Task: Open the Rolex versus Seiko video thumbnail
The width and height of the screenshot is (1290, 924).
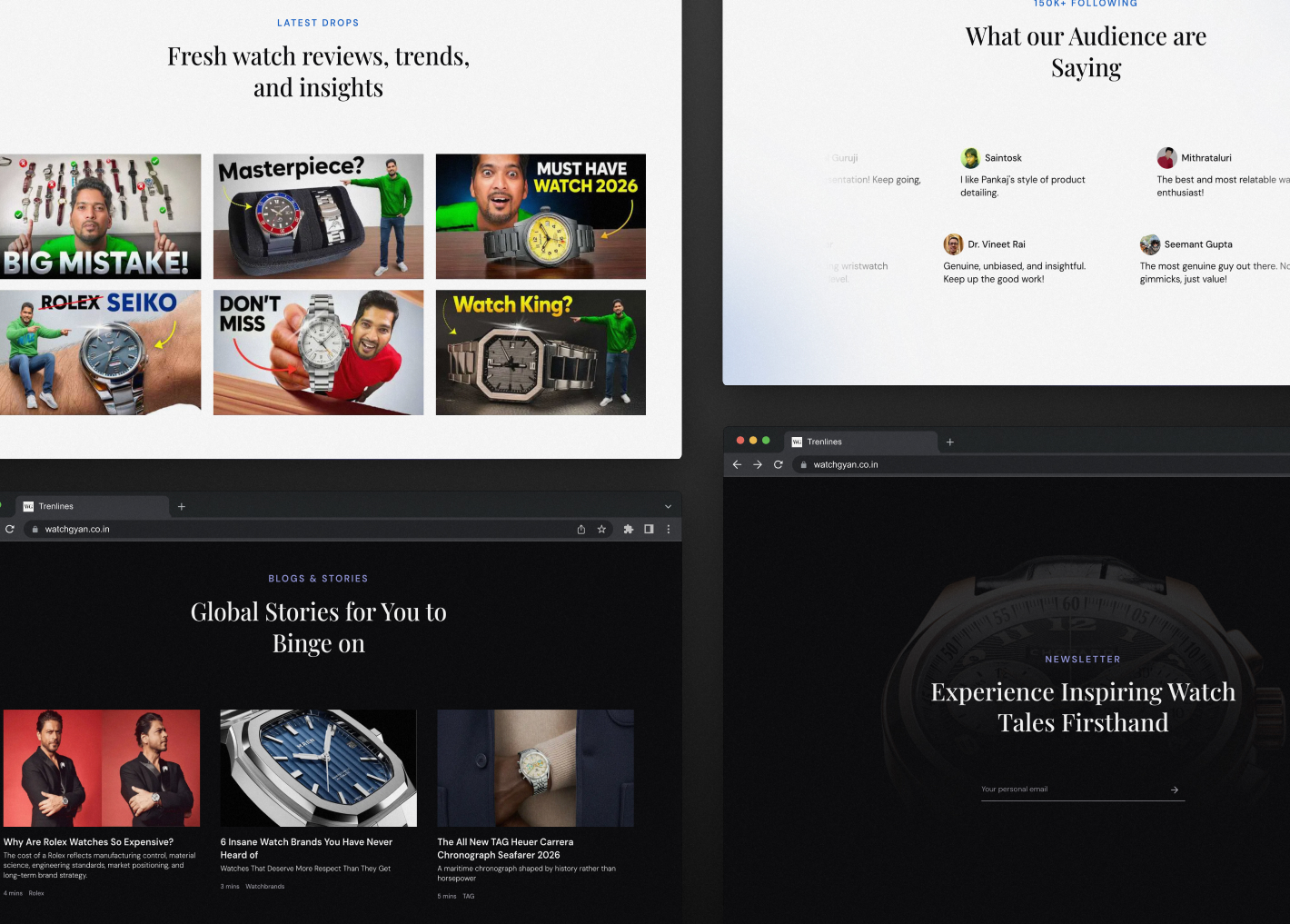Action: (x=102, y=353)
